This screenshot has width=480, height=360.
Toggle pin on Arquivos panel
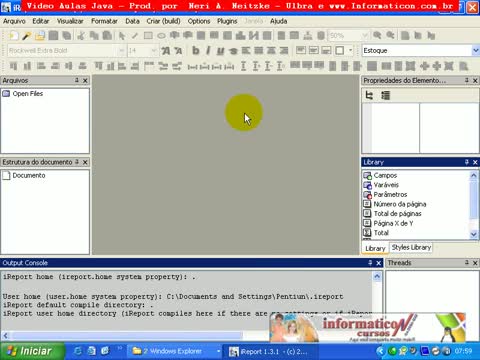coord(77,80)
